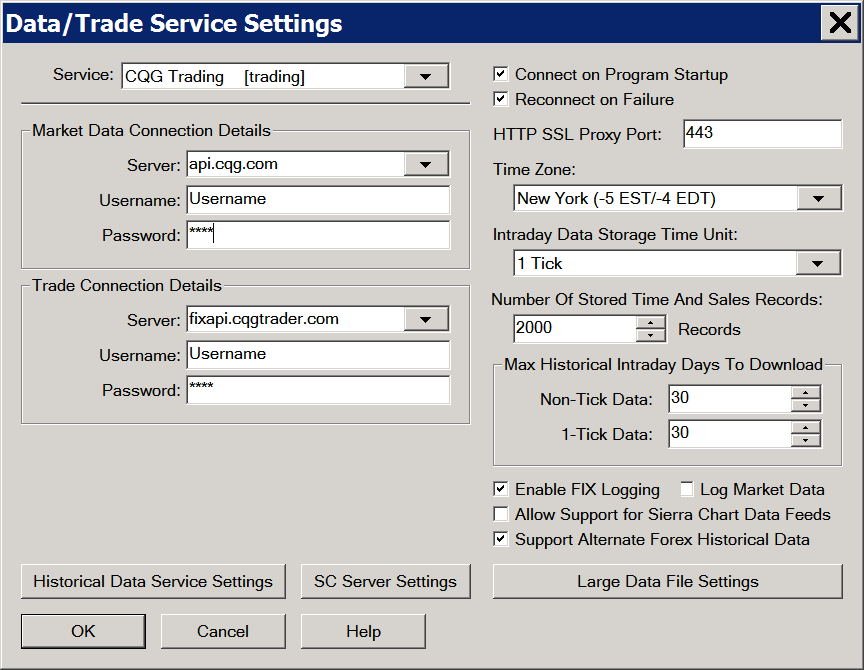Increase 1-Tick Data days
Viewport: 864px width, 670px height.
point(806,428)
